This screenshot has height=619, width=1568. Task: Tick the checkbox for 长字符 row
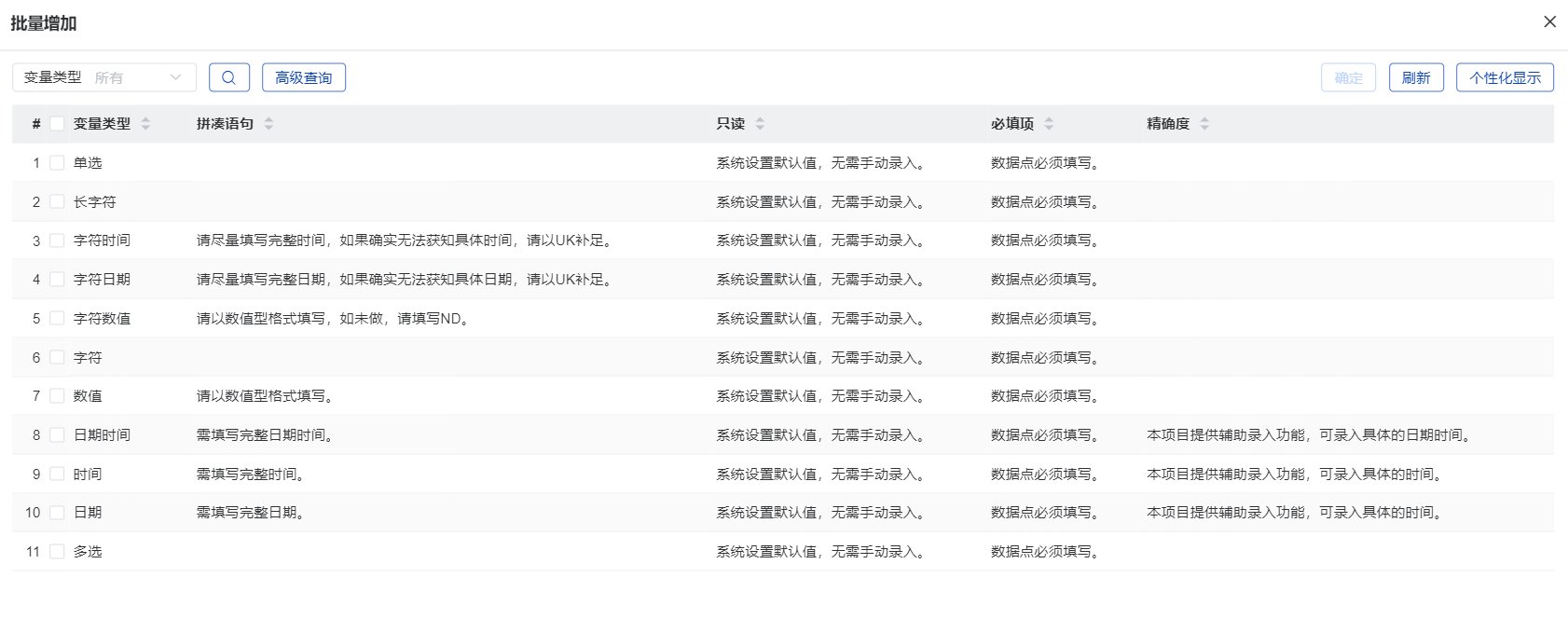(57, 202)
